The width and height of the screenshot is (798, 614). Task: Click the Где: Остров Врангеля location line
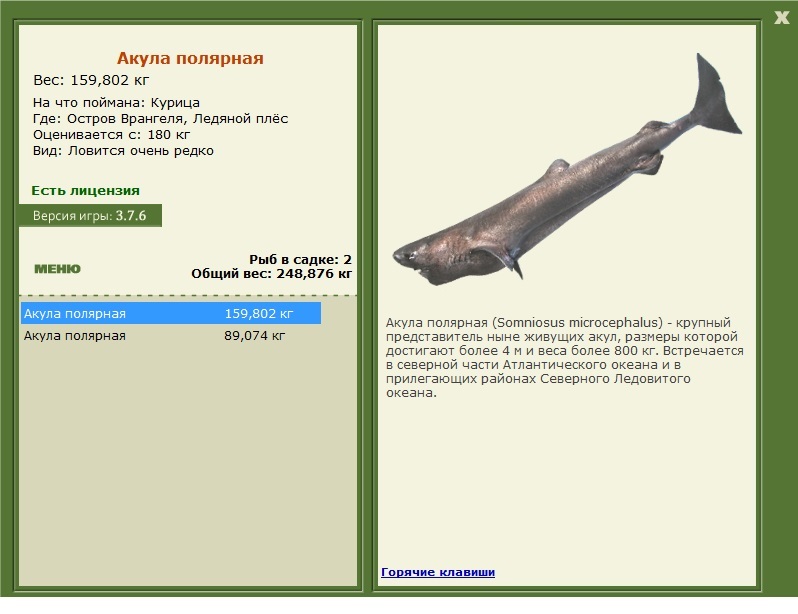click(x=160, y=119)
